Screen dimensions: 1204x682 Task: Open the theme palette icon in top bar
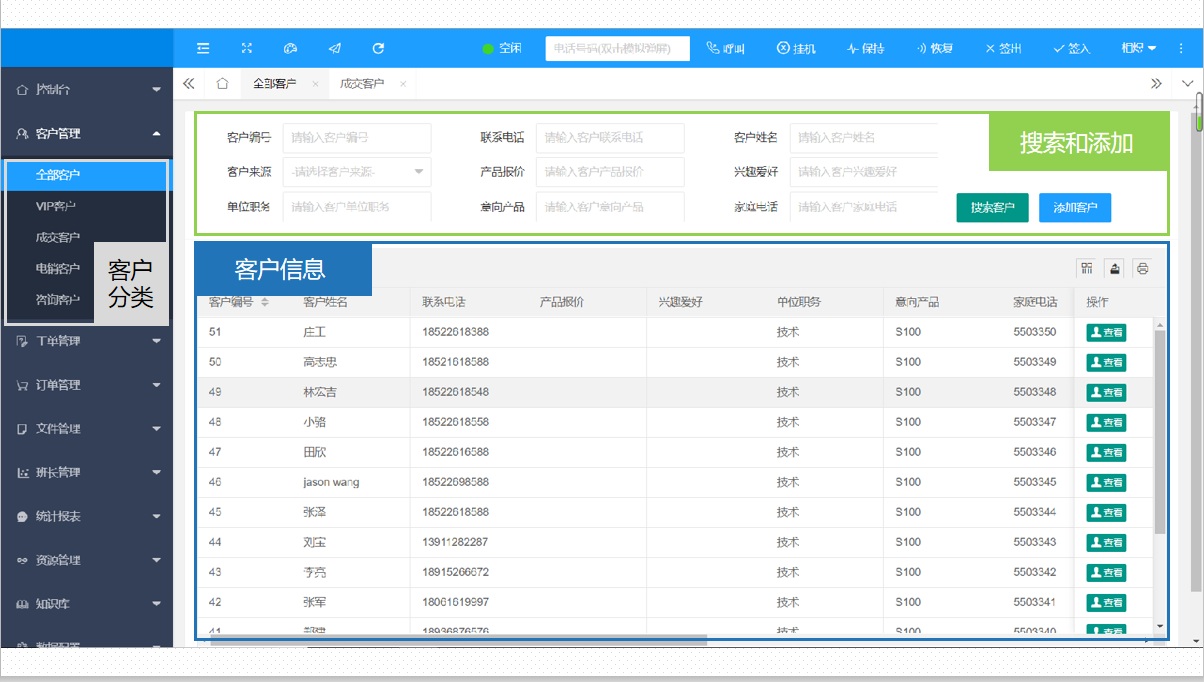pyautogui.click(x=291, y=48)
